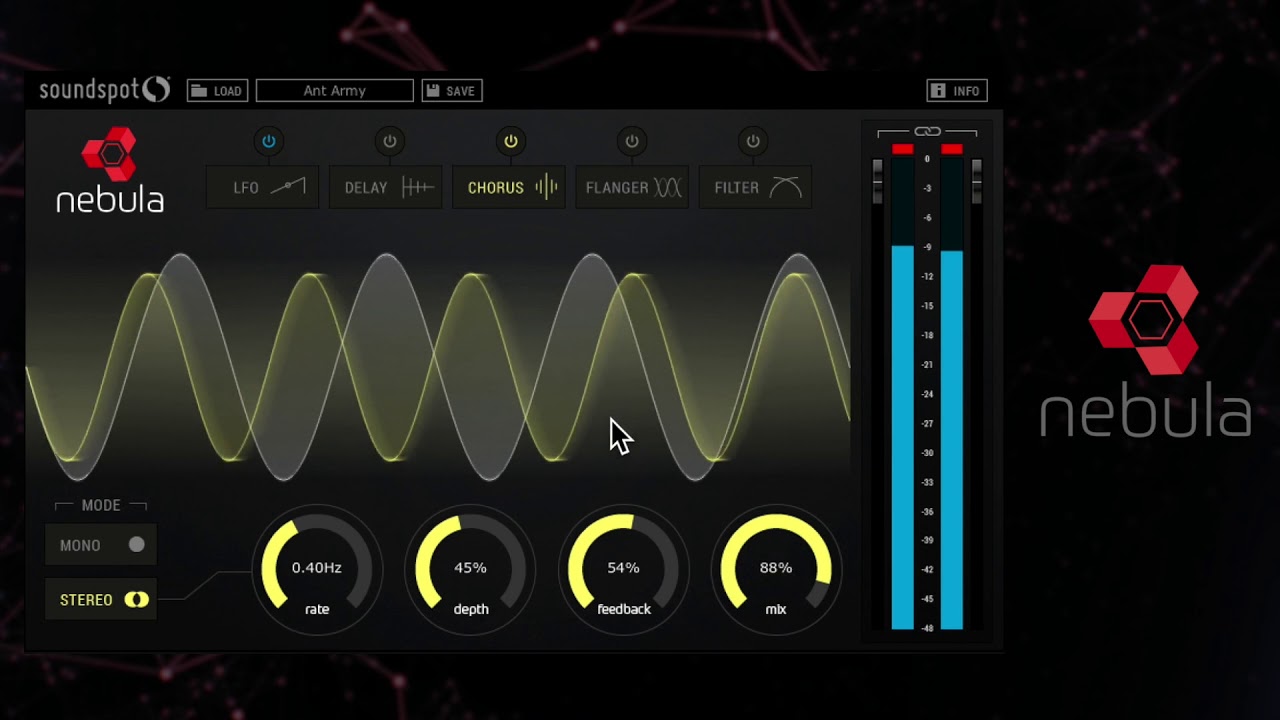Toggle the stereo link icon above meters

coord(927,132)
